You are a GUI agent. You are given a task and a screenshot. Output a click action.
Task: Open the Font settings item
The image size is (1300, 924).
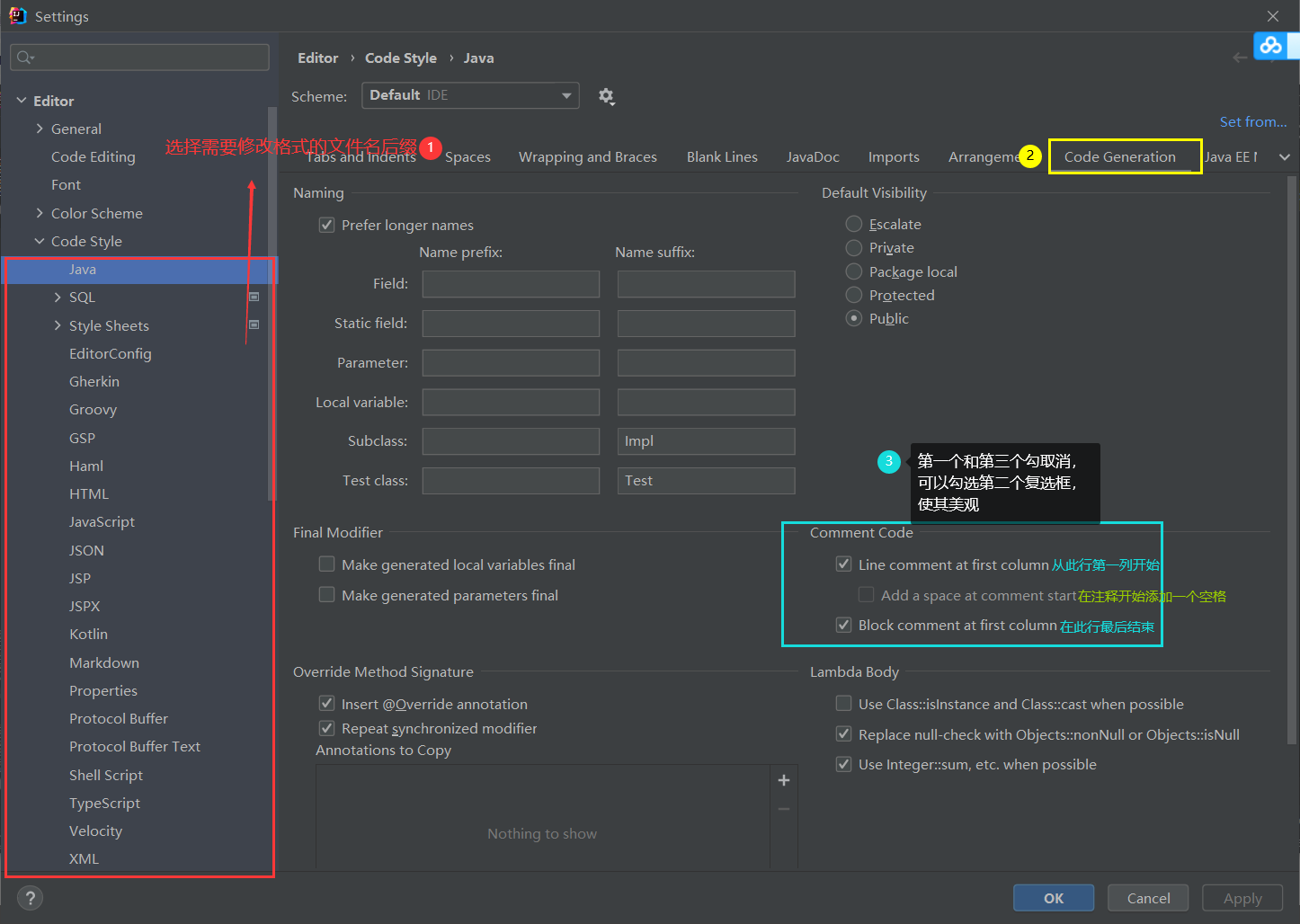(66, 184)
